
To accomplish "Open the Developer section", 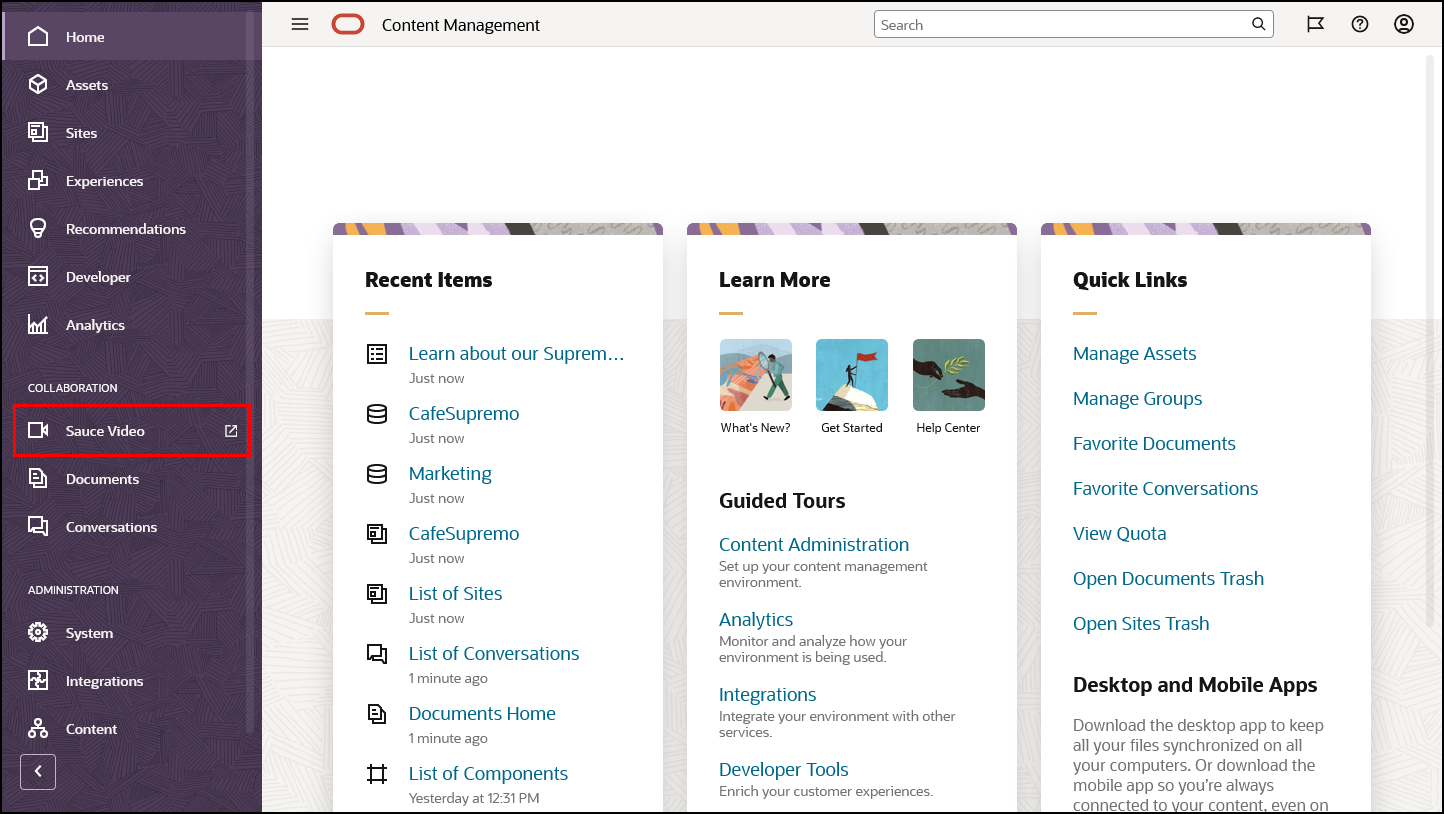I will pyautogui.click(x=99, y=276).
